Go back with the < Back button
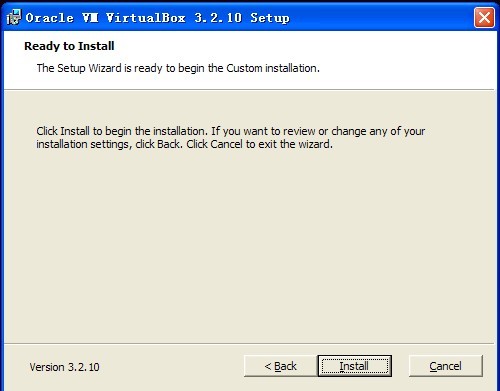Image resolution: width=500 pixels, height=391 pixels. point(281,366)
